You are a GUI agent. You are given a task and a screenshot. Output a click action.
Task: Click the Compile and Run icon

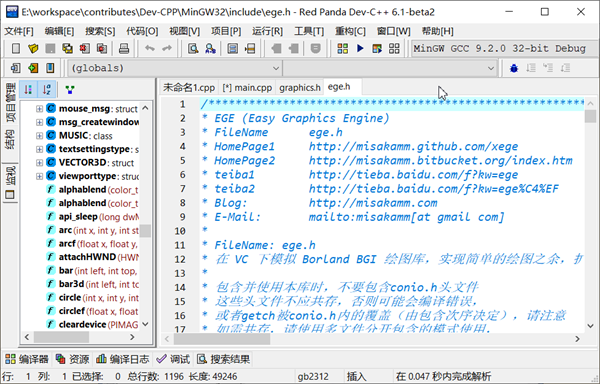pyautogui.click(x=377, y=49)
